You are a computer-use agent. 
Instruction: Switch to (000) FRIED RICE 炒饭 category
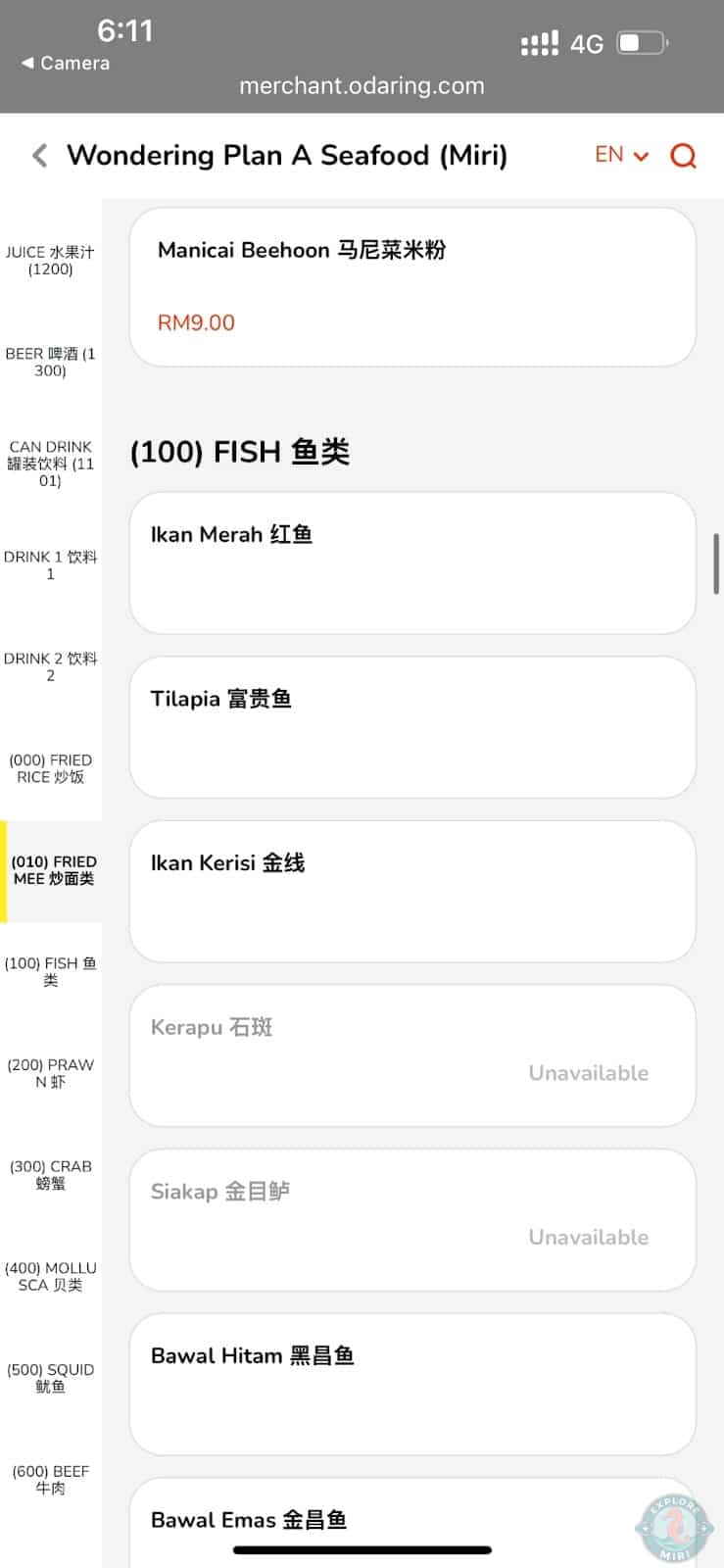(50, 768)
